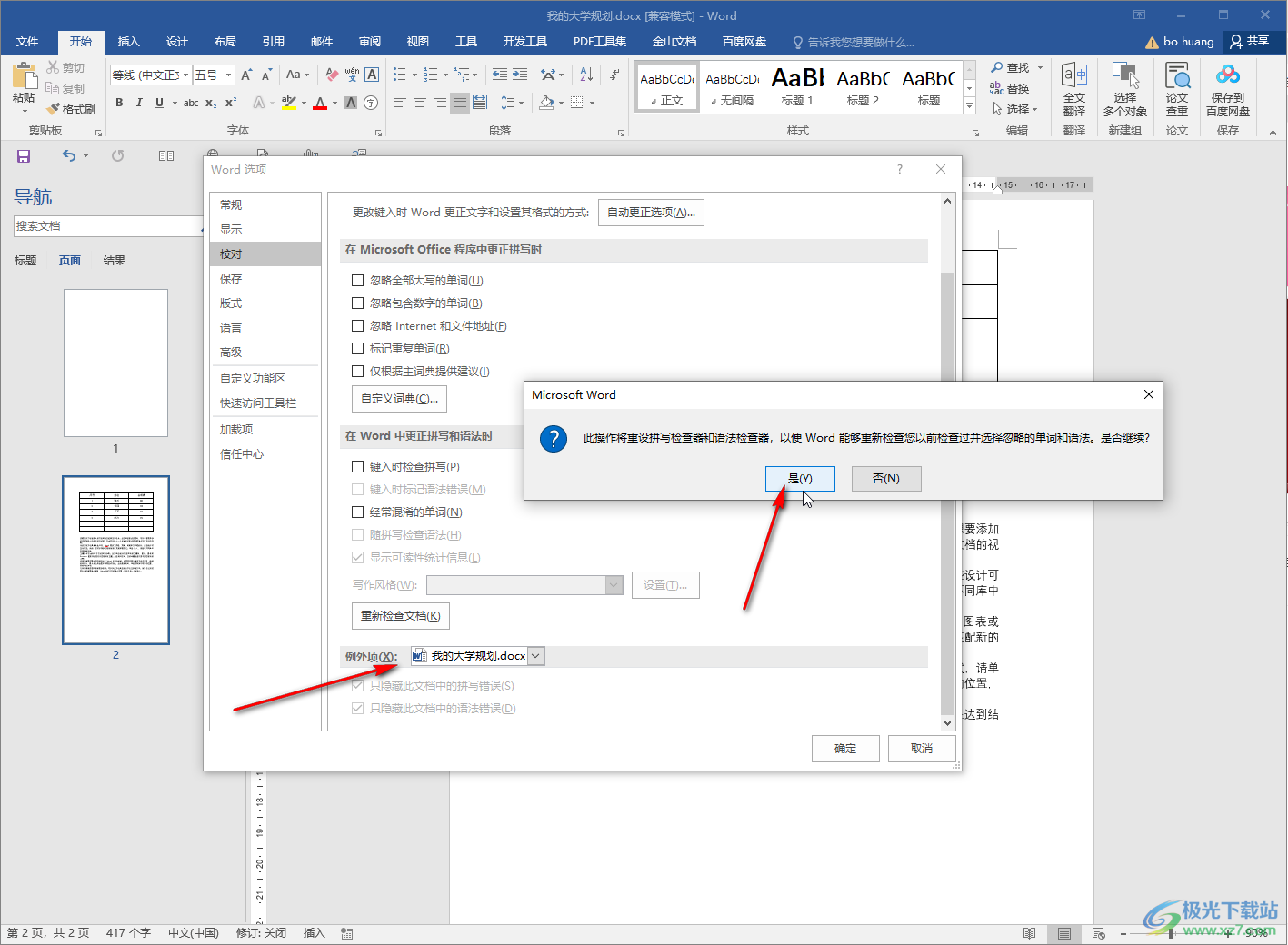Toggle Bold formatting in the ribbon
1288x945 pixels.
[x=119, y=103]
